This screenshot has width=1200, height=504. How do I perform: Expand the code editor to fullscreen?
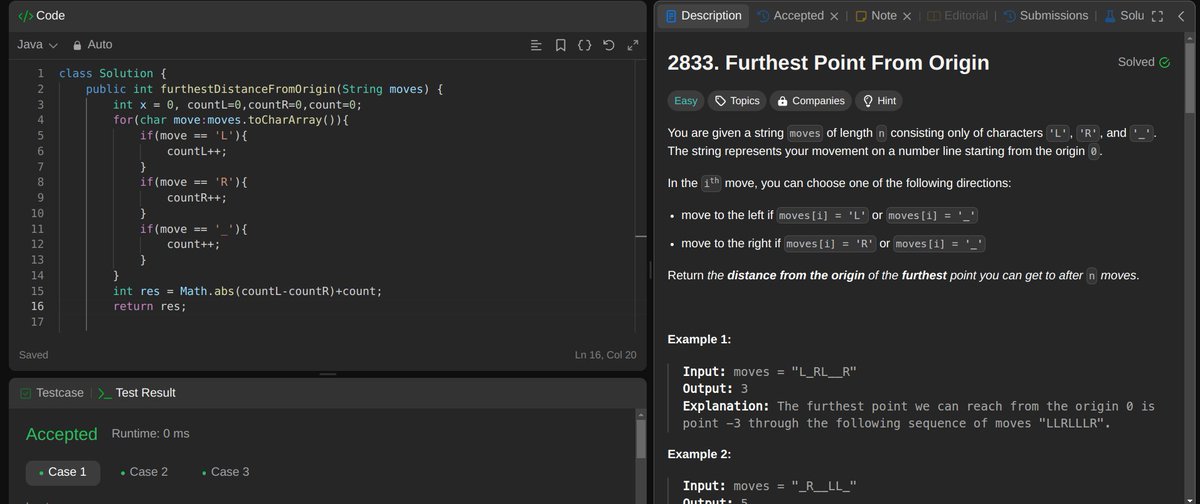[632, 45]
